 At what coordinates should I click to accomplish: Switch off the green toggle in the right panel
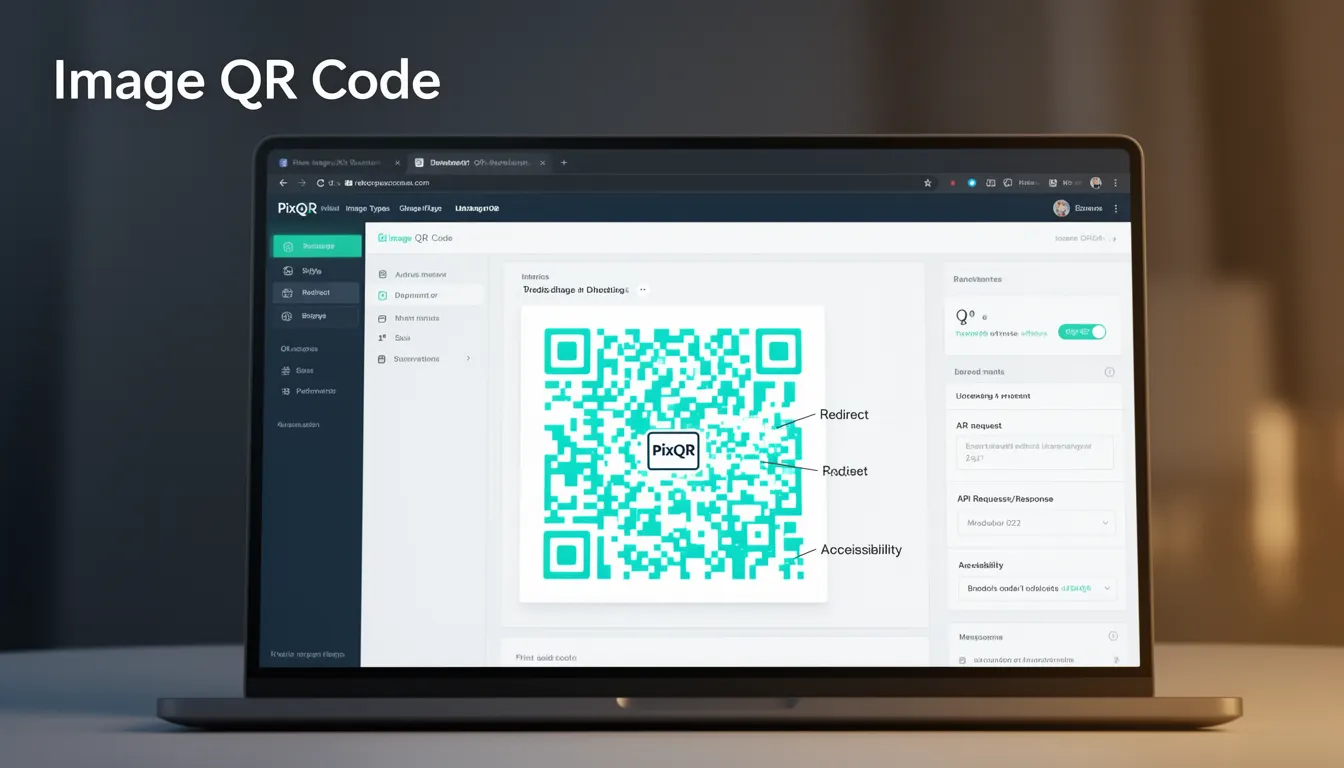click(x=1082, y=332)
